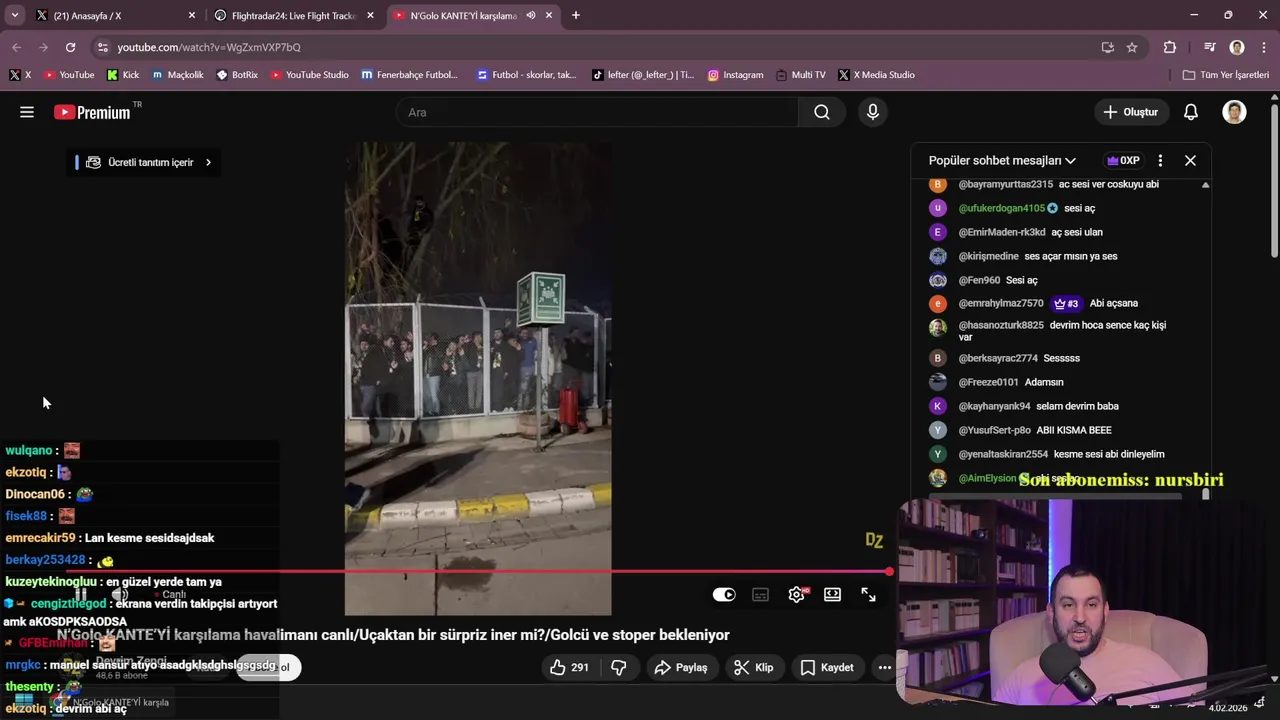This screenshot has width=1280, height=720.
Task: Mute the YouTube tab audio icon
Action: (x=531, y=15)
